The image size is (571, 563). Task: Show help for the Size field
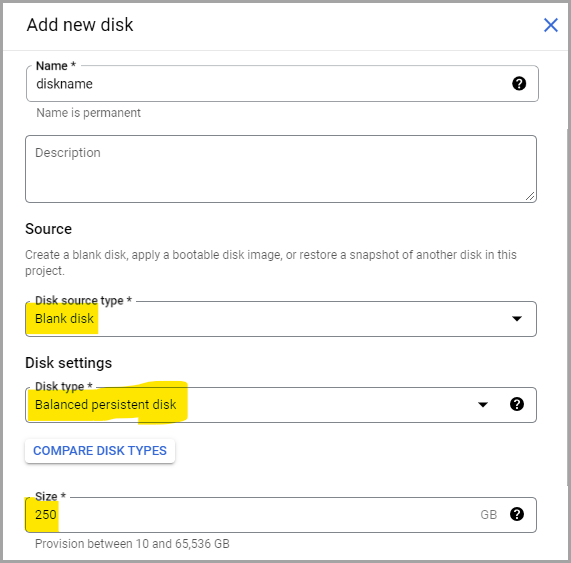point(517,514)
